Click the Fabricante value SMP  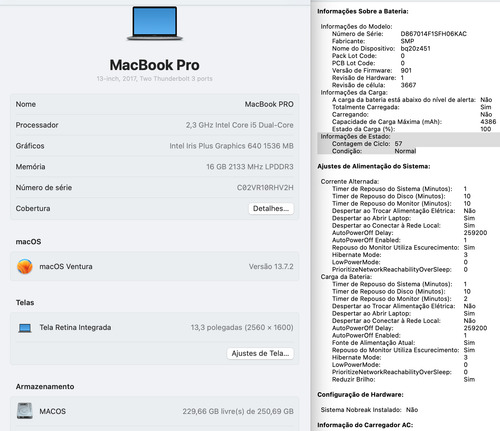[407, 41]
